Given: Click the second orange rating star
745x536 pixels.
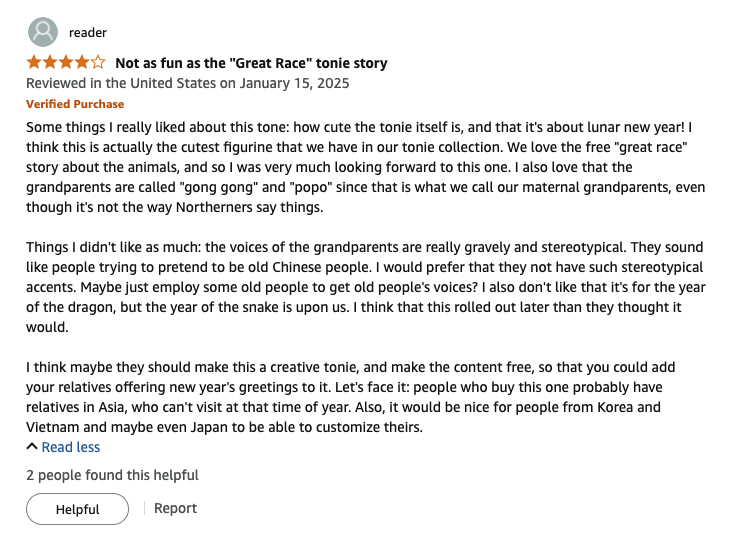Looking at the screenshot, I should (x=50, y=62).
